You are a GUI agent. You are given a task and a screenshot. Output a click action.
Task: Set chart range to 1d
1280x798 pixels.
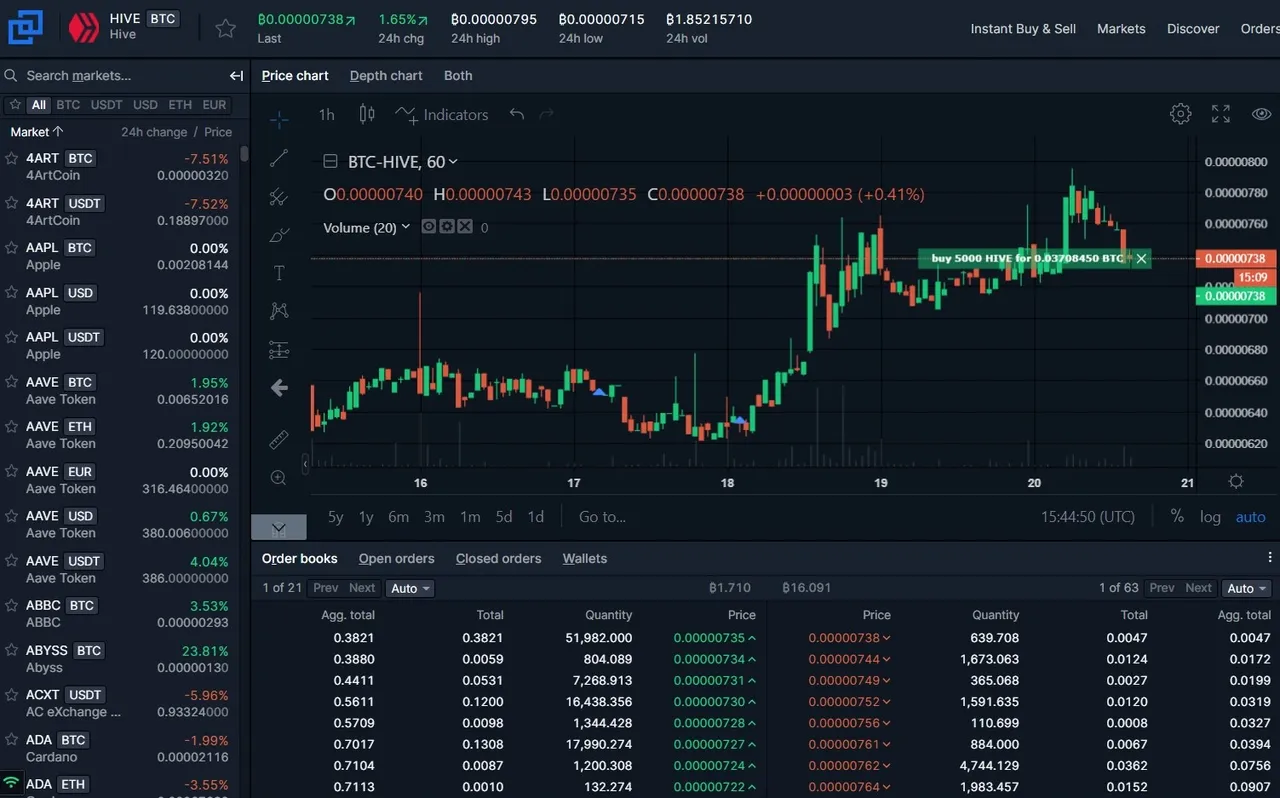[536, 517]
